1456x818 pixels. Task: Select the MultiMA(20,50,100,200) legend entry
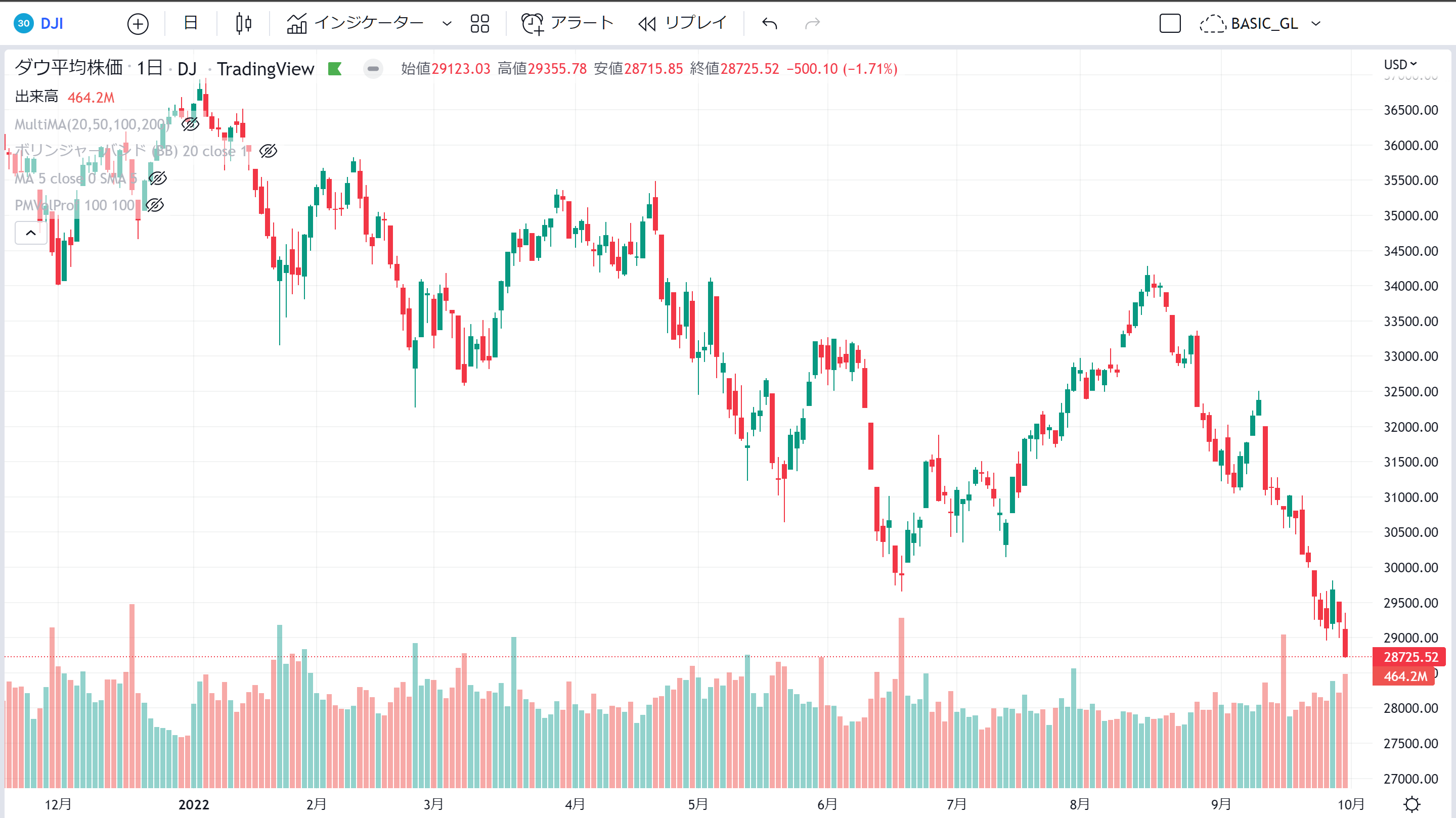pyautogui.click(x=92, y=124)
